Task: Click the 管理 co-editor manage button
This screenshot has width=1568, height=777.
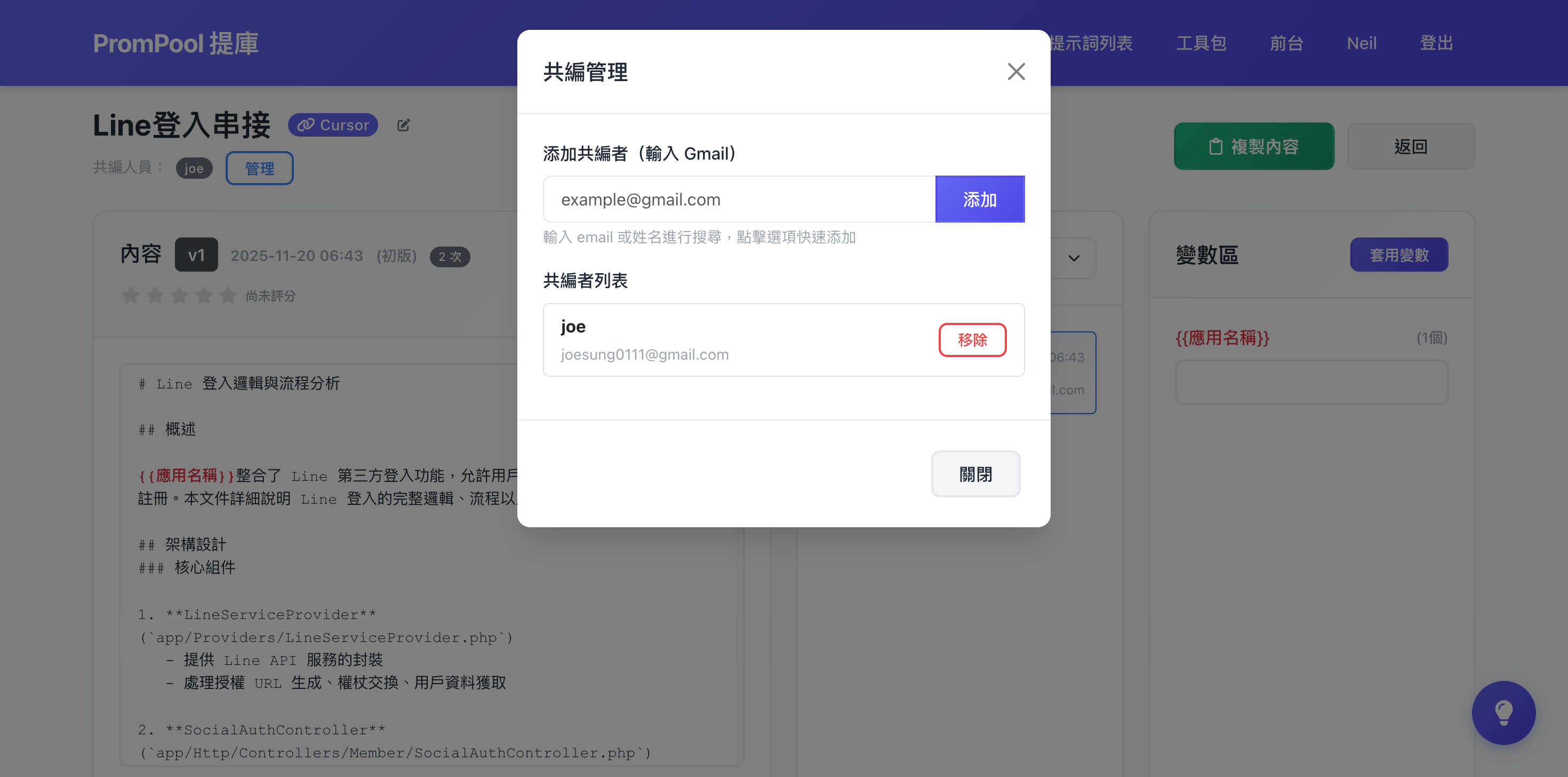Action: 259,168
